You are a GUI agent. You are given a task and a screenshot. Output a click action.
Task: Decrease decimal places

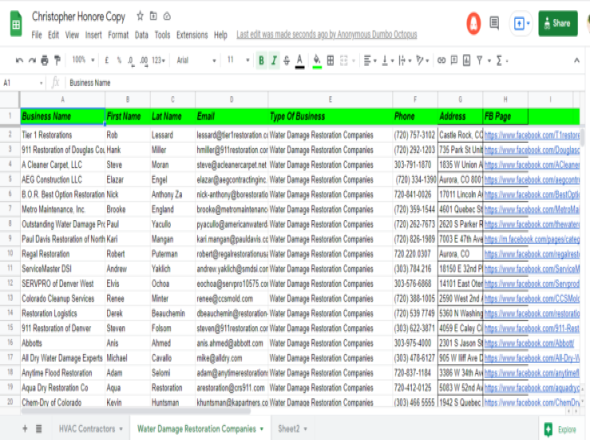point(131,61)
